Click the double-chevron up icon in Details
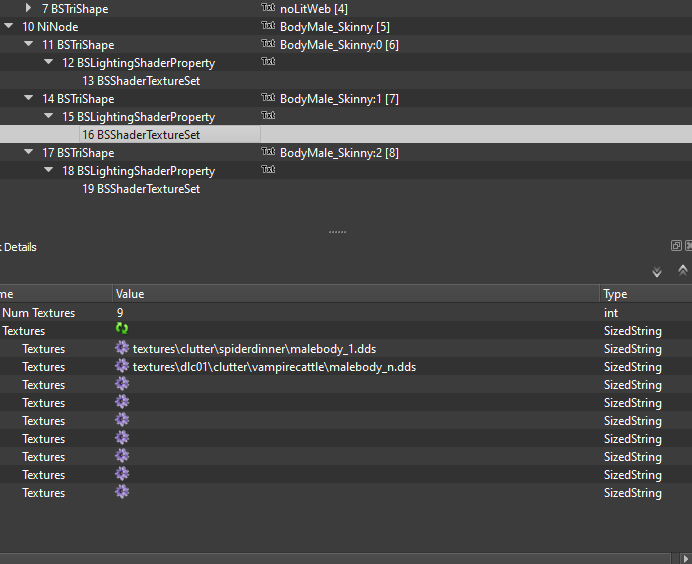The height and width of the screenshot is (564, 692). click(682, 270)
